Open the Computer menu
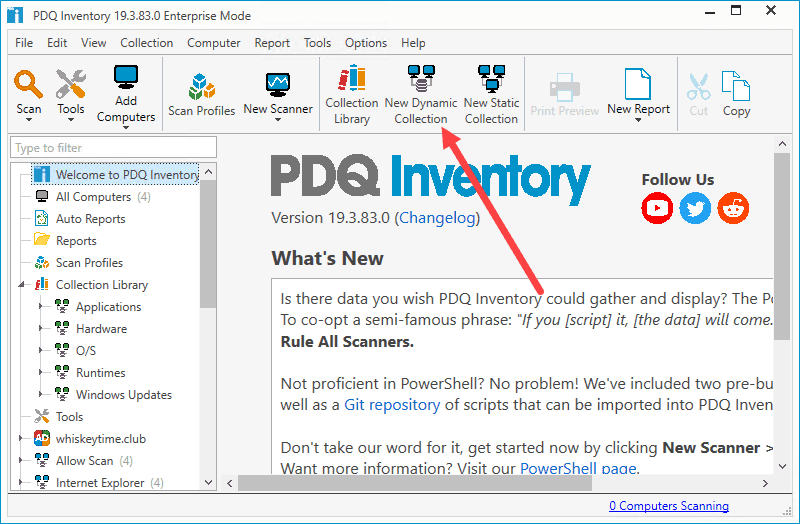Viewport: 800px width, 524px height. click(214, 43)
